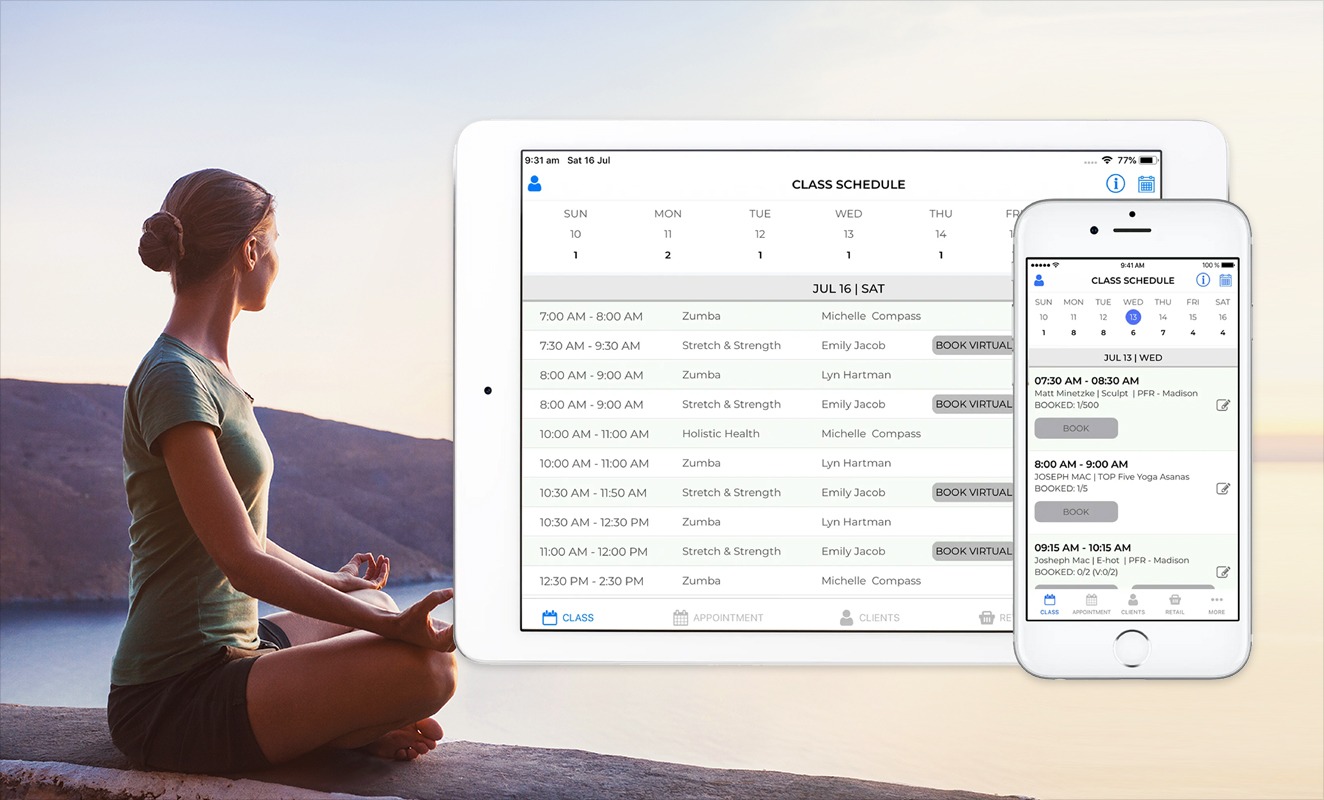Select Wednesday 13 in the phone date strip

[x=1132, y=316]
